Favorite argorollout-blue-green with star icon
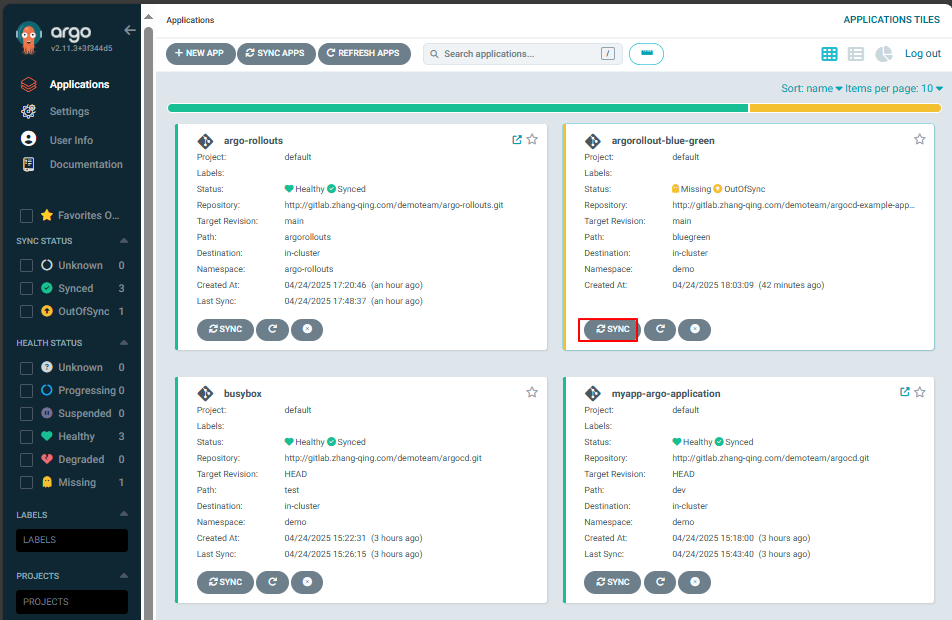The image size is (952, 620). pos(920,140)
